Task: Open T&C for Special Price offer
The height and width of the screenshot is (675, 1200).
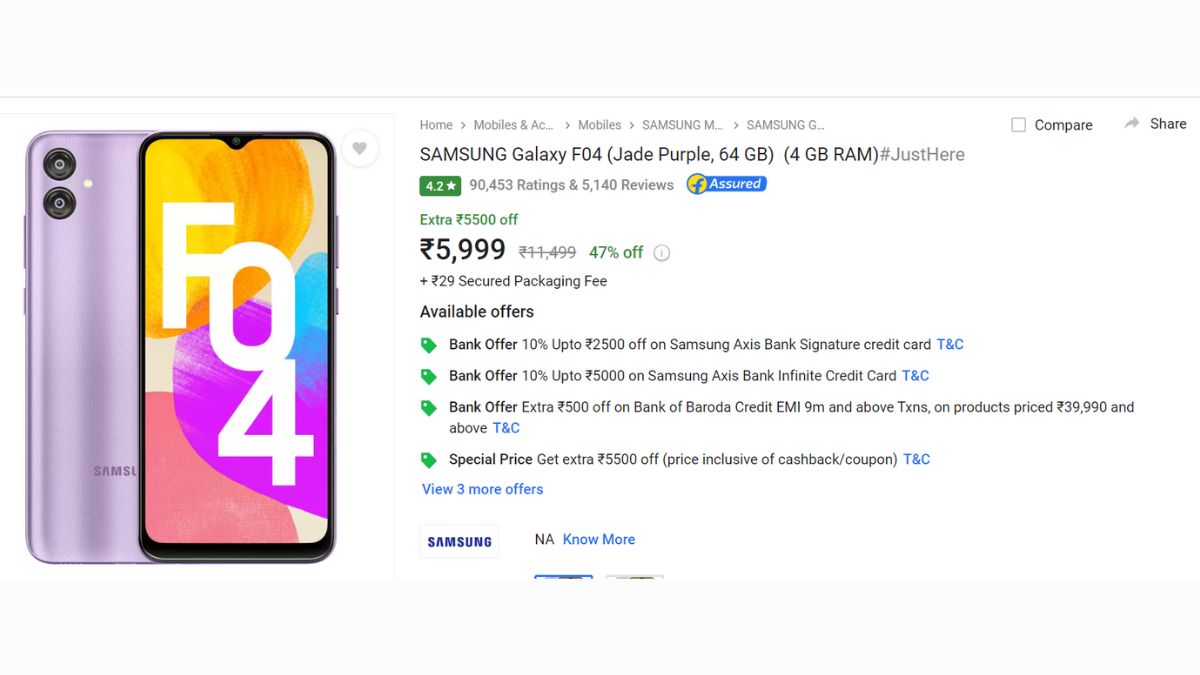Action: coord(916,459)
